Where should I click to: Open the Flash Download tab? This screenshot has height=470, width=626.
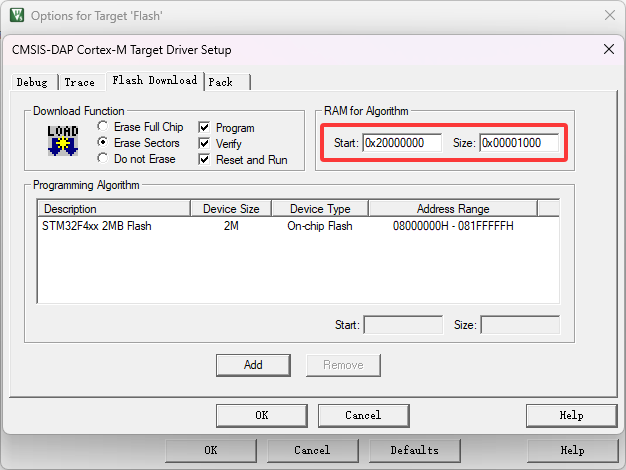click(x=155, y=81)
